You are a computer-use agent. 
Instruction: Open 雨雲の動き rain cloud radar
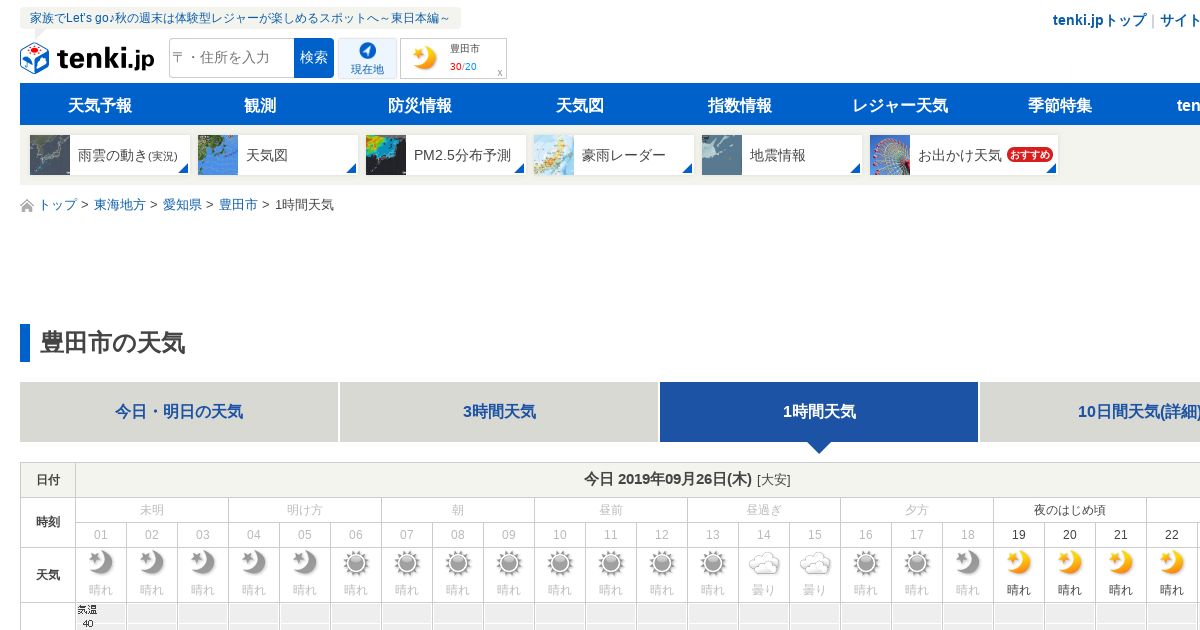pos(109,155)
